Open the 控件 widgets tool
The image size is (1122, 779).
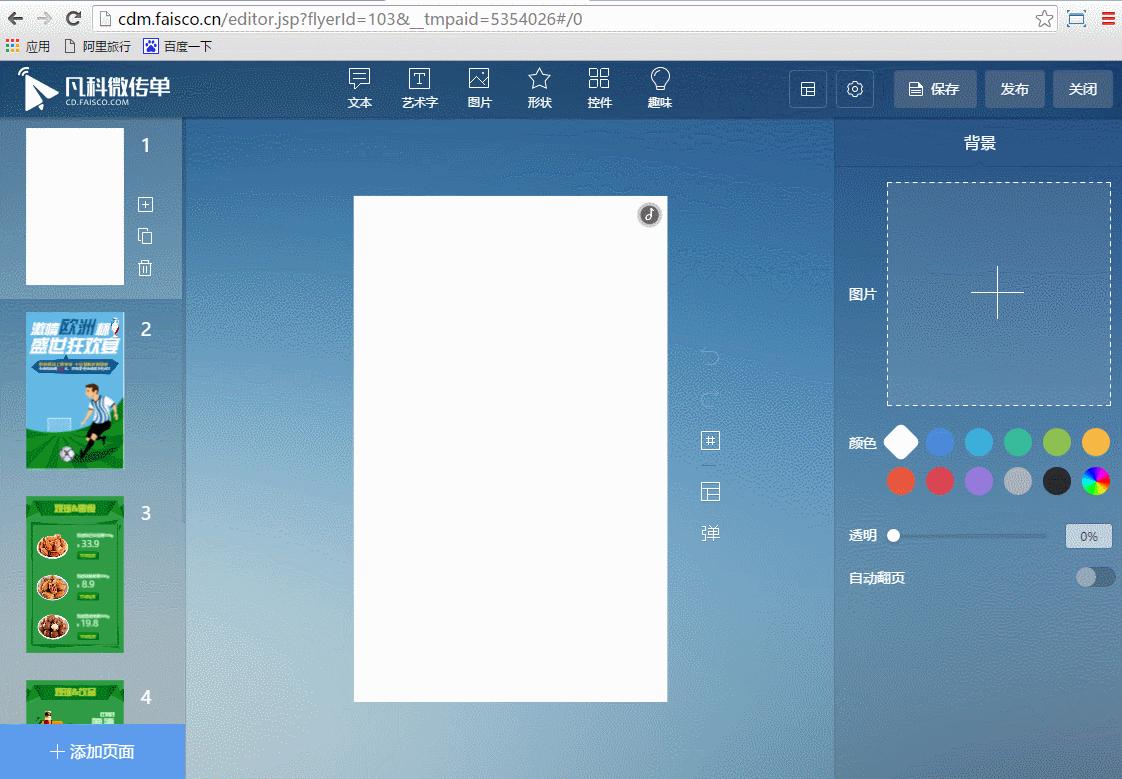(x=599, y=88)
